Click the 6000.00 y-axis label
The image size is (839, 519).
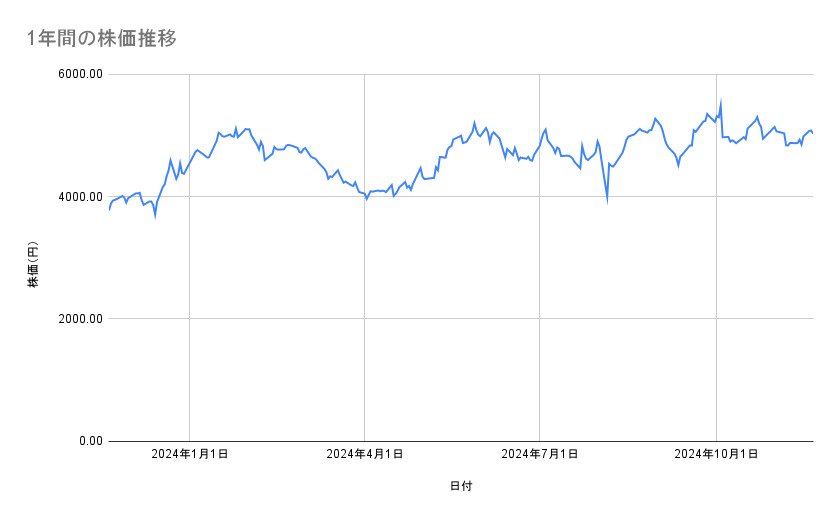click(78, 74)
